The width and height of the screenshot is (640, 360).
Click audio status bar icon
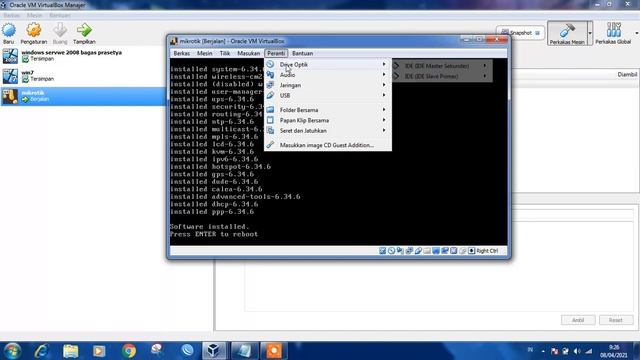[x=400, y=251]
